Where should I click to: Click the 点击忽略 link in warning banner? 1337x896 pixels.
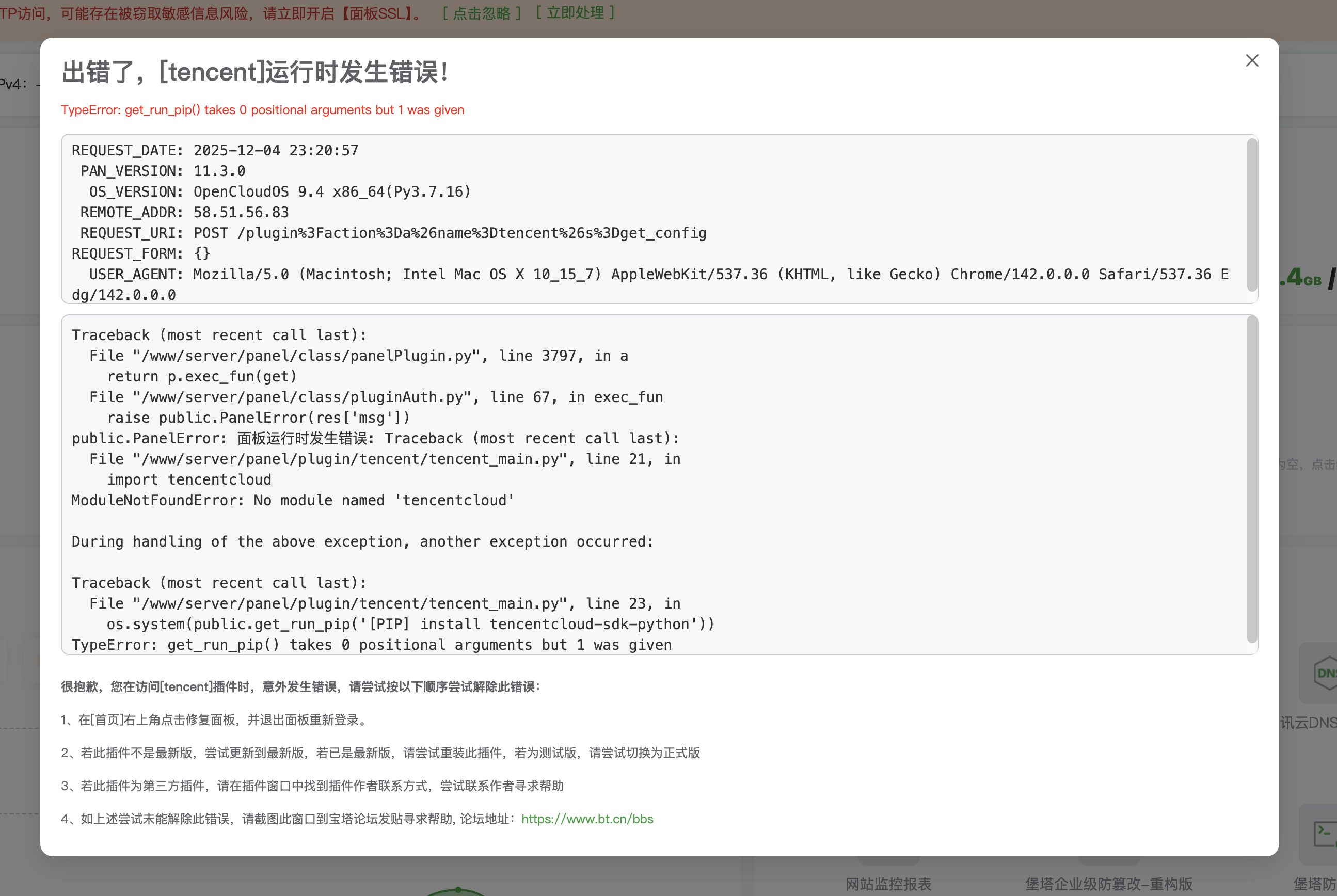pyautogui.click(x=481, y=13)
